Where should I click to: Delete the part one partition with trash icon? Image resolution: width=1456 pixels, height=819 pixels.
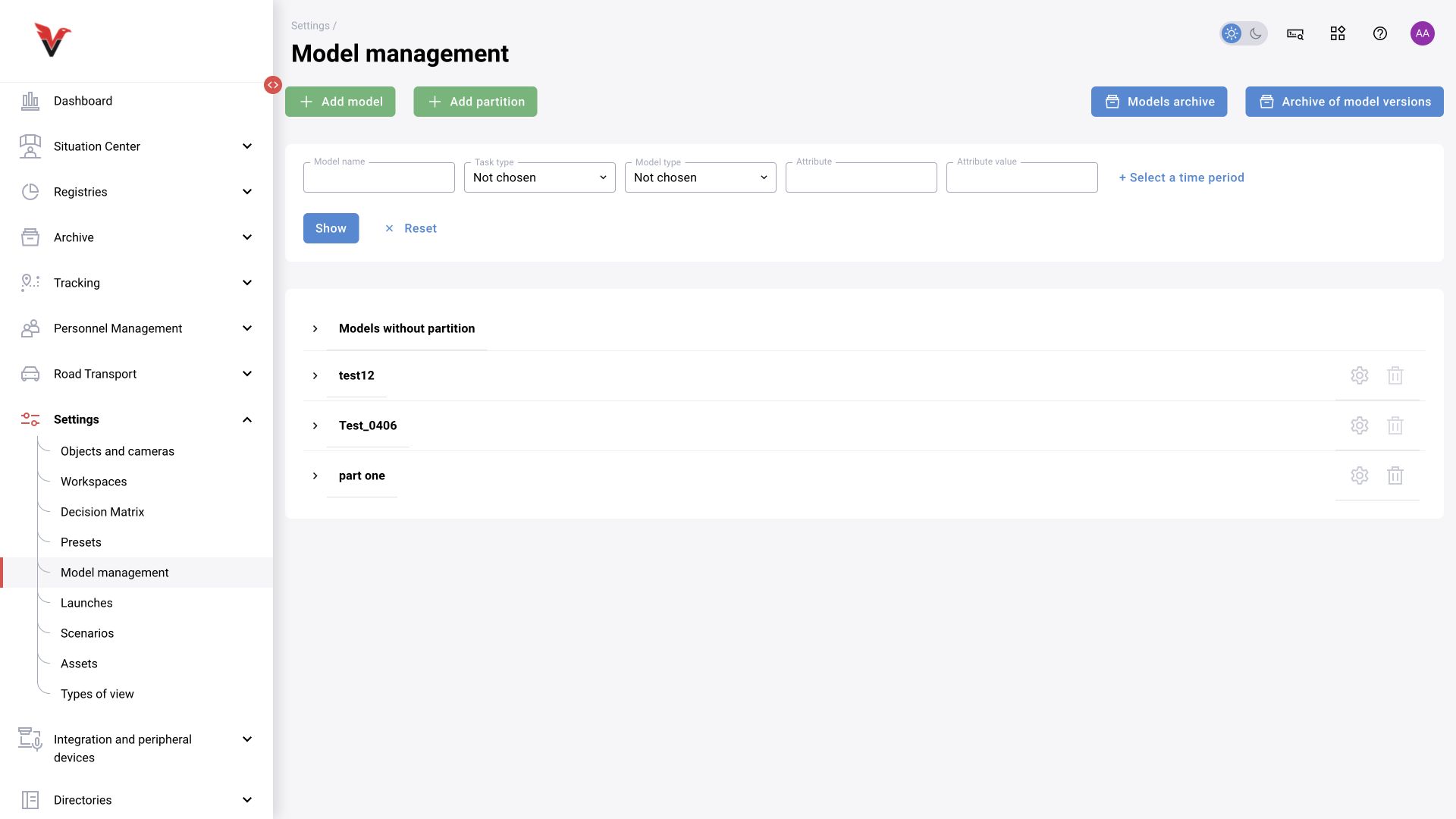[1395, 475]
